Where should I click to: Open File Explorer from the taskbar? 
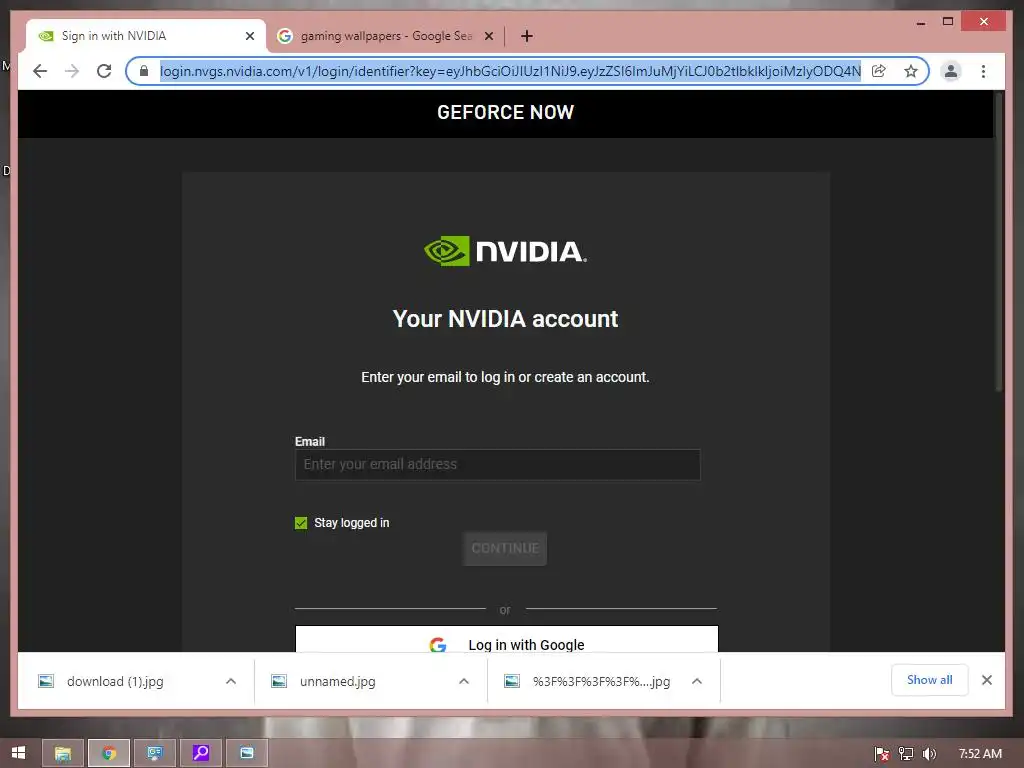tap(63, 753)
